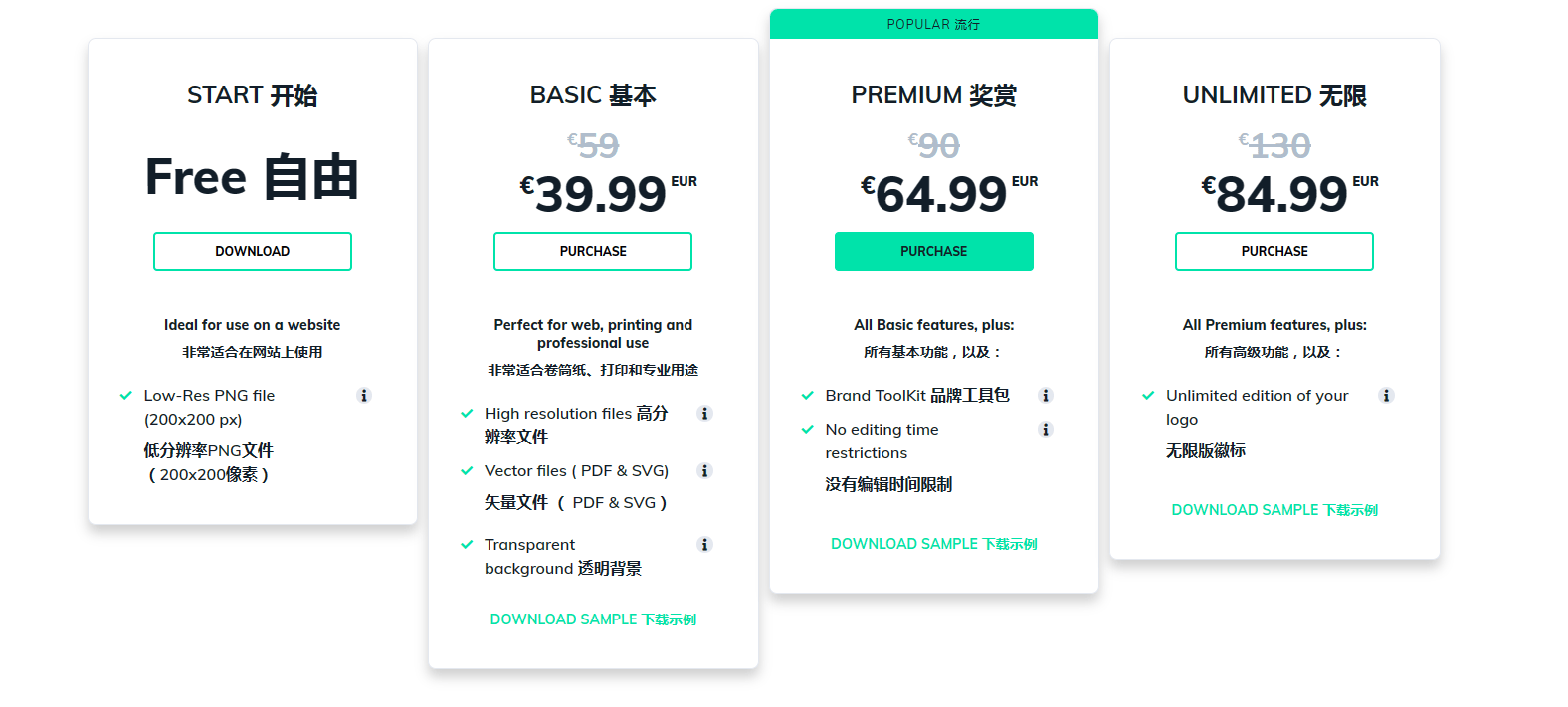This screenshot has width=1568, height=707.
Task: Open info icon for Vector files feature
Action: (x=705, y=471)
